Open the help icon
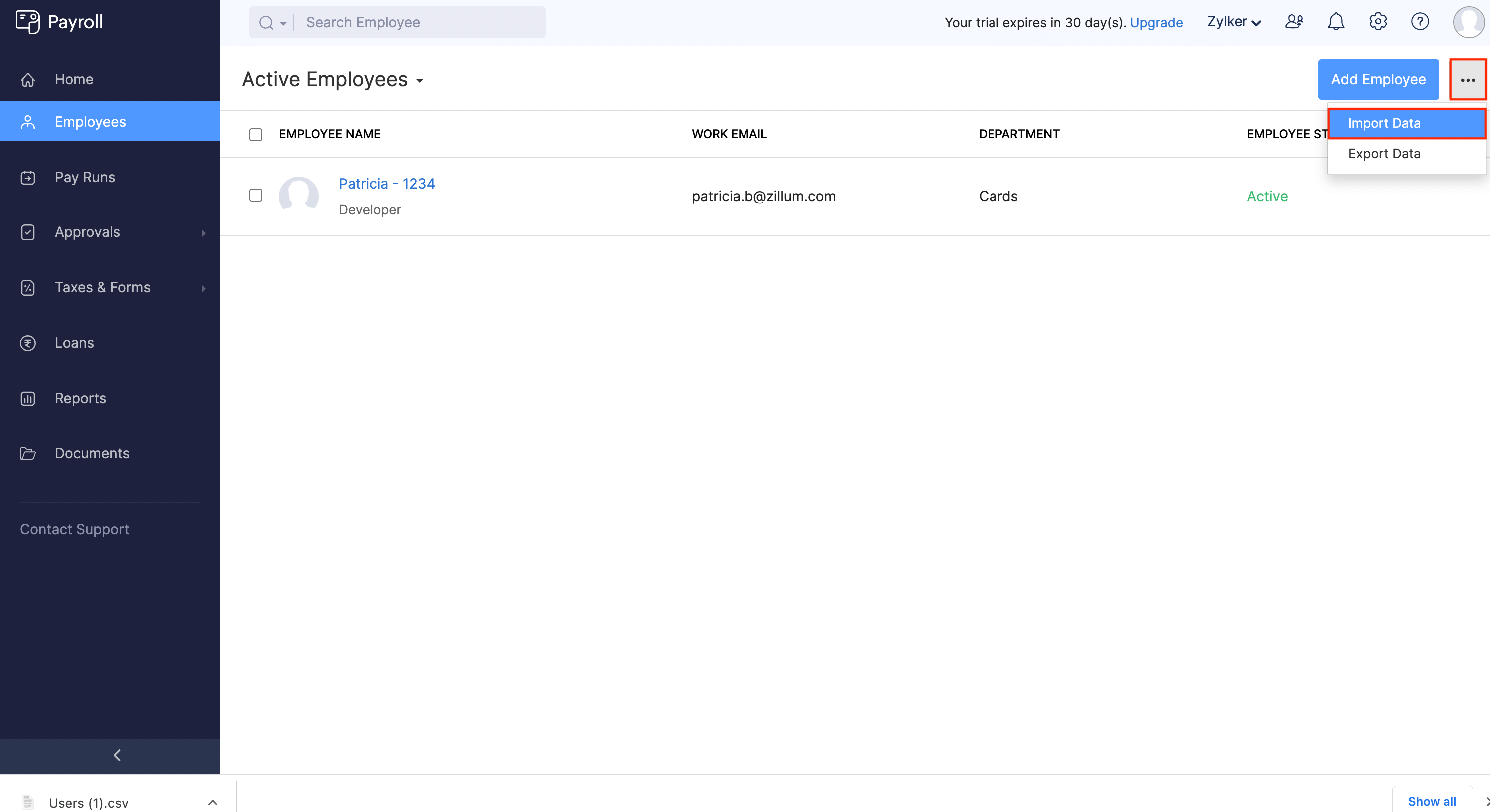The image size is (1490, 812). 1421,21
